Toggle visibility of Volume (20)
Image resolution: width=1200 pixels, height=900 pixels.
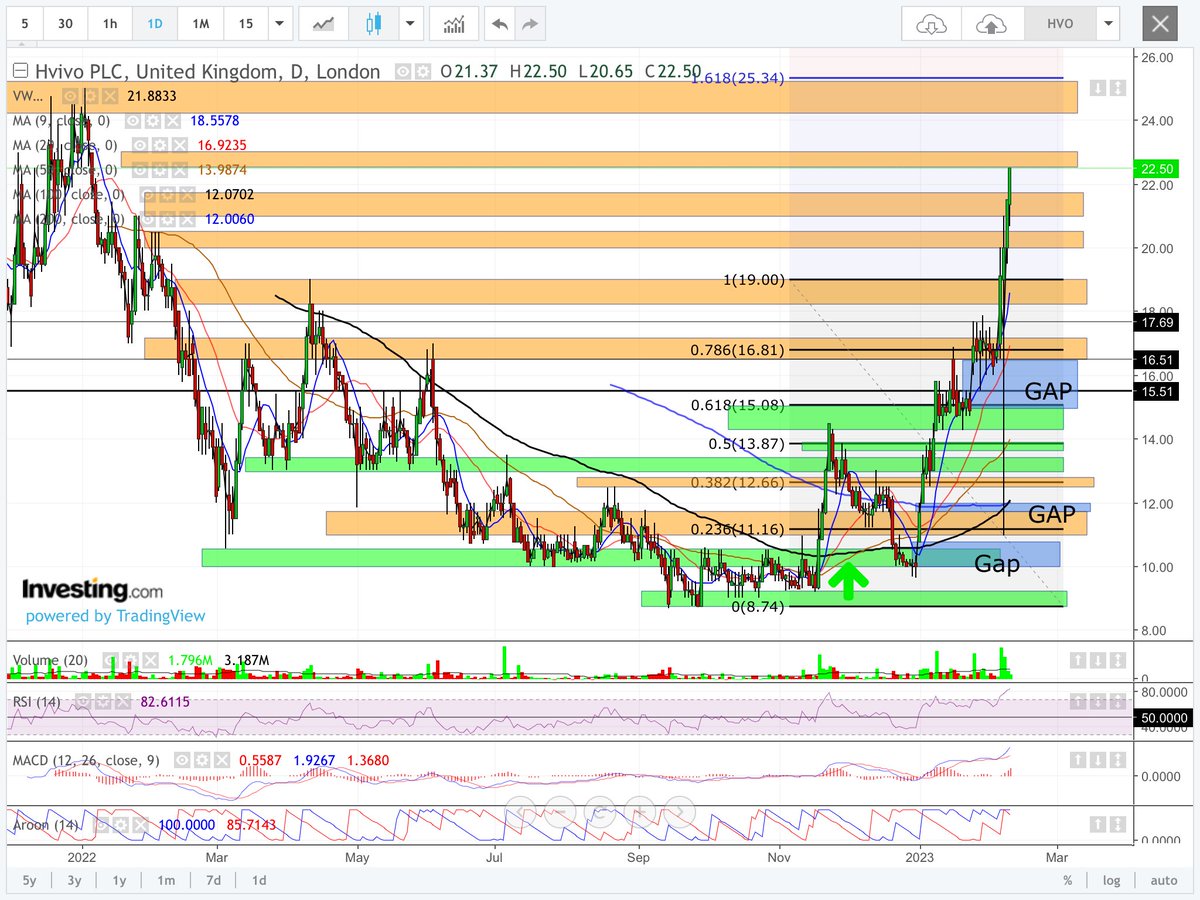click(x=111, y=660)
